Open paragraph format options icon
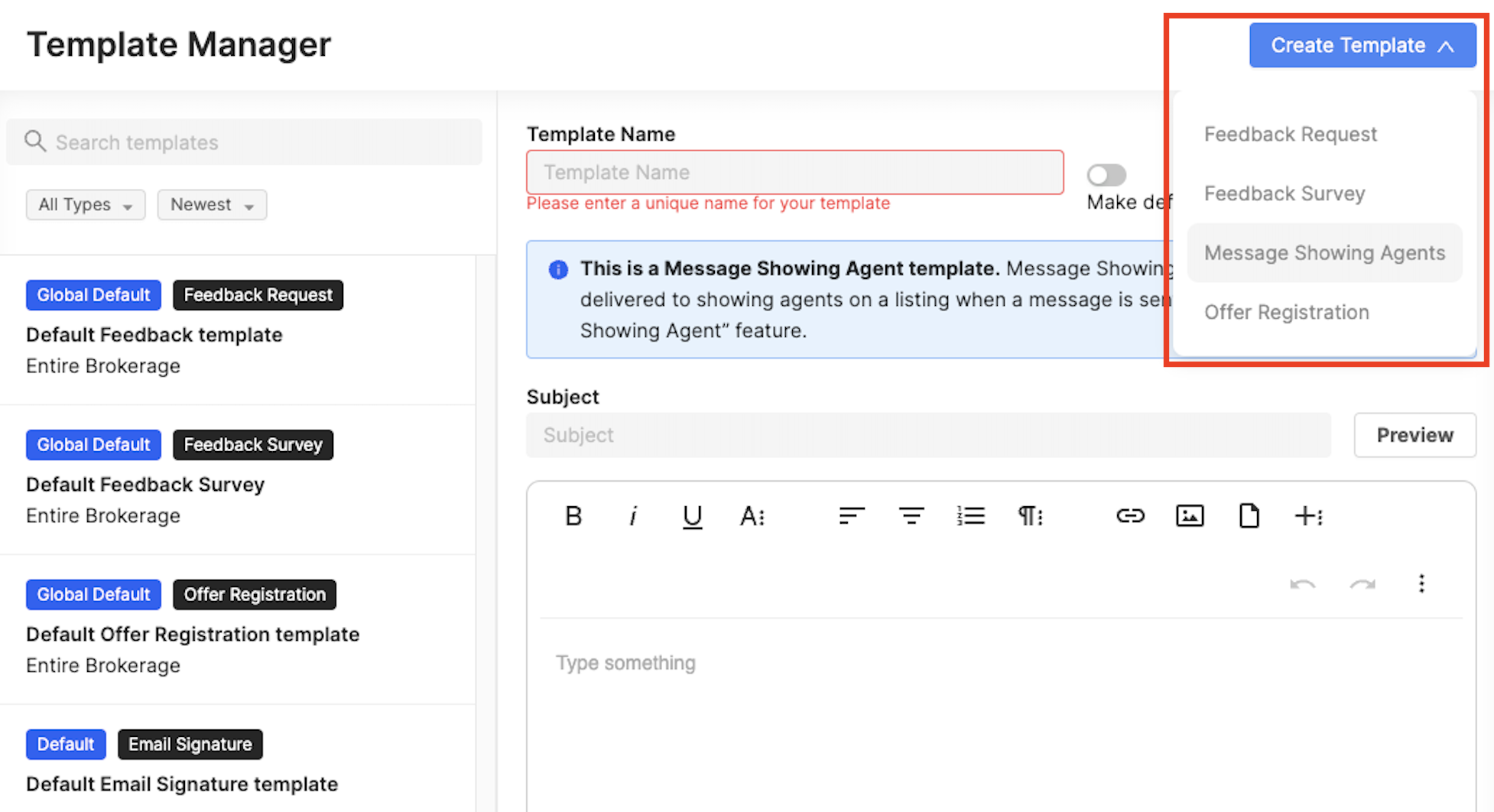The height and width of the screenshot is (812, 1494). (1030, 516)
